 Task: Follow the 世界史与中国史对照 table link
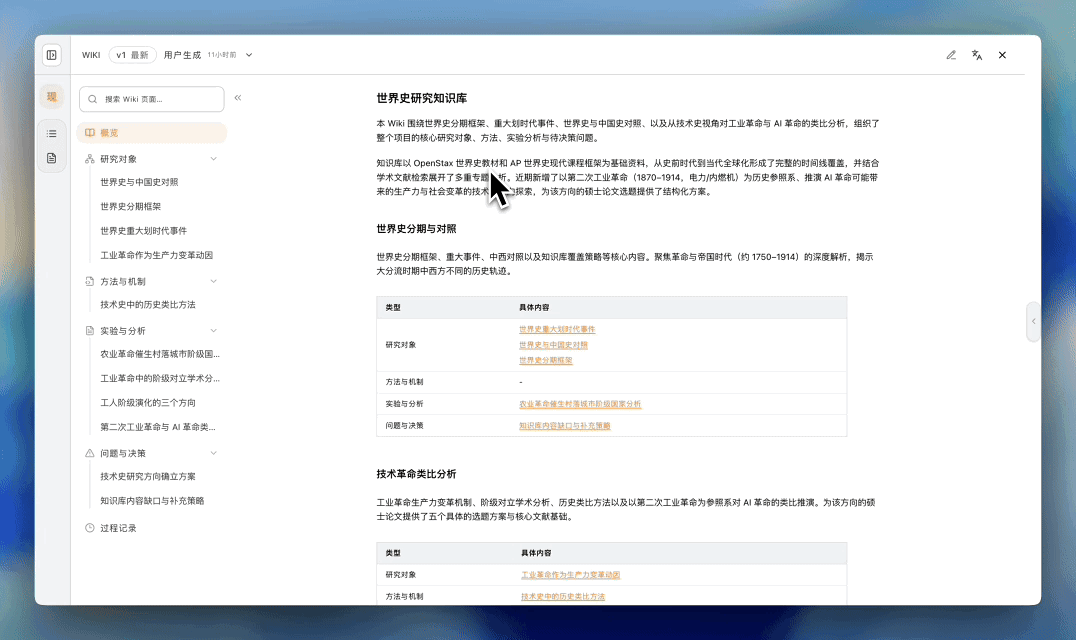(553, 345)
